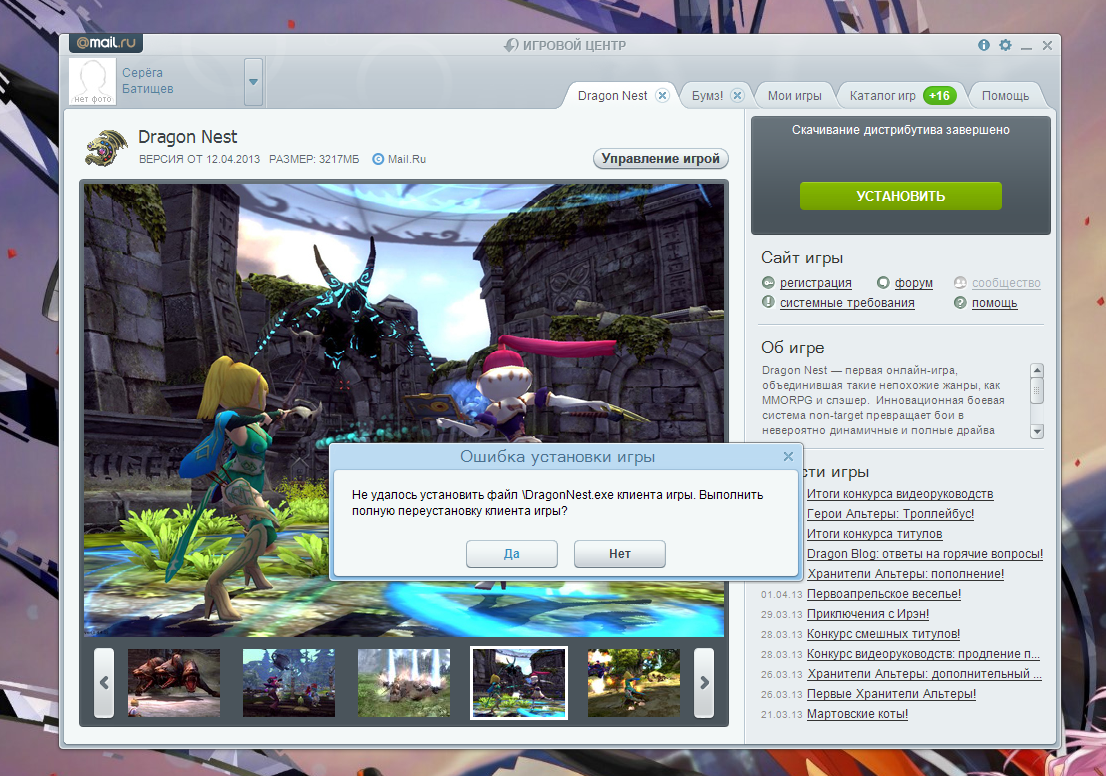
Task: Minimize the Игровой центр window
Action: (1026, 46)
